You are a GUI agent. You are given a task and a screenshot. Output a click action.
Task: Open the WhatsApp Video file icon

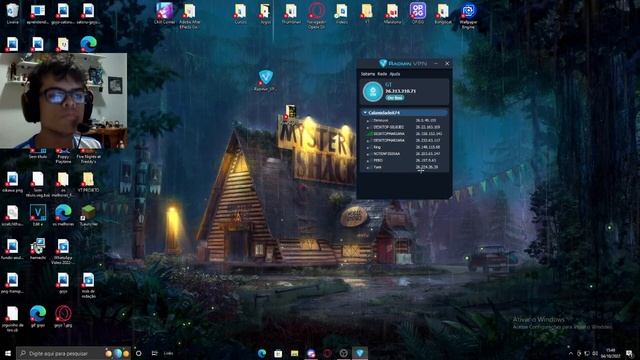(x=63, y=251)
